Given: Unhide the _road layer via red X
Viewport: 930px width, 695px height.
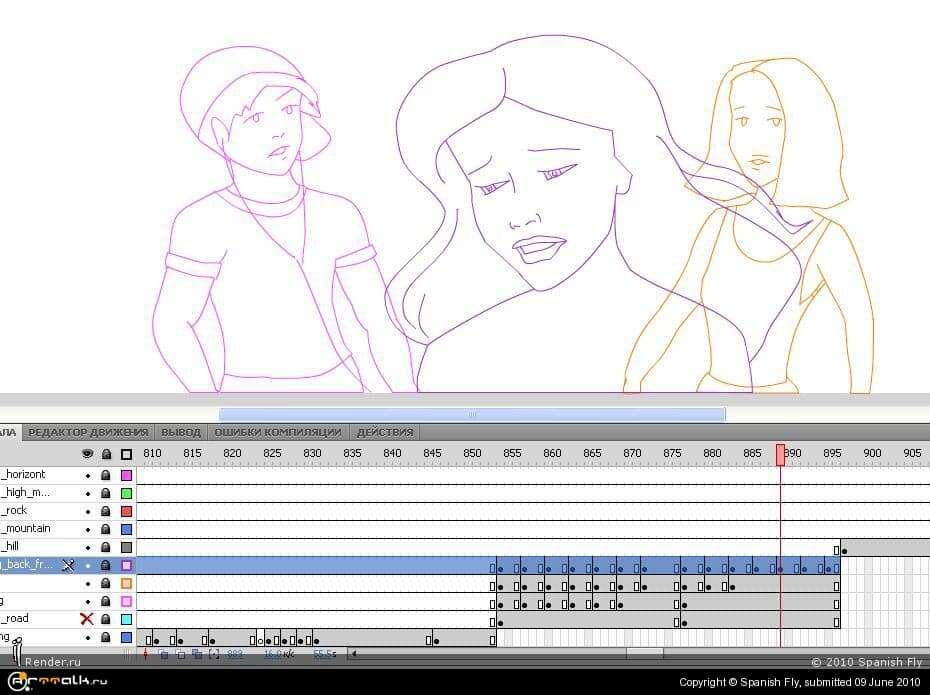Looking at the screenshot, I should pos(87,619).
